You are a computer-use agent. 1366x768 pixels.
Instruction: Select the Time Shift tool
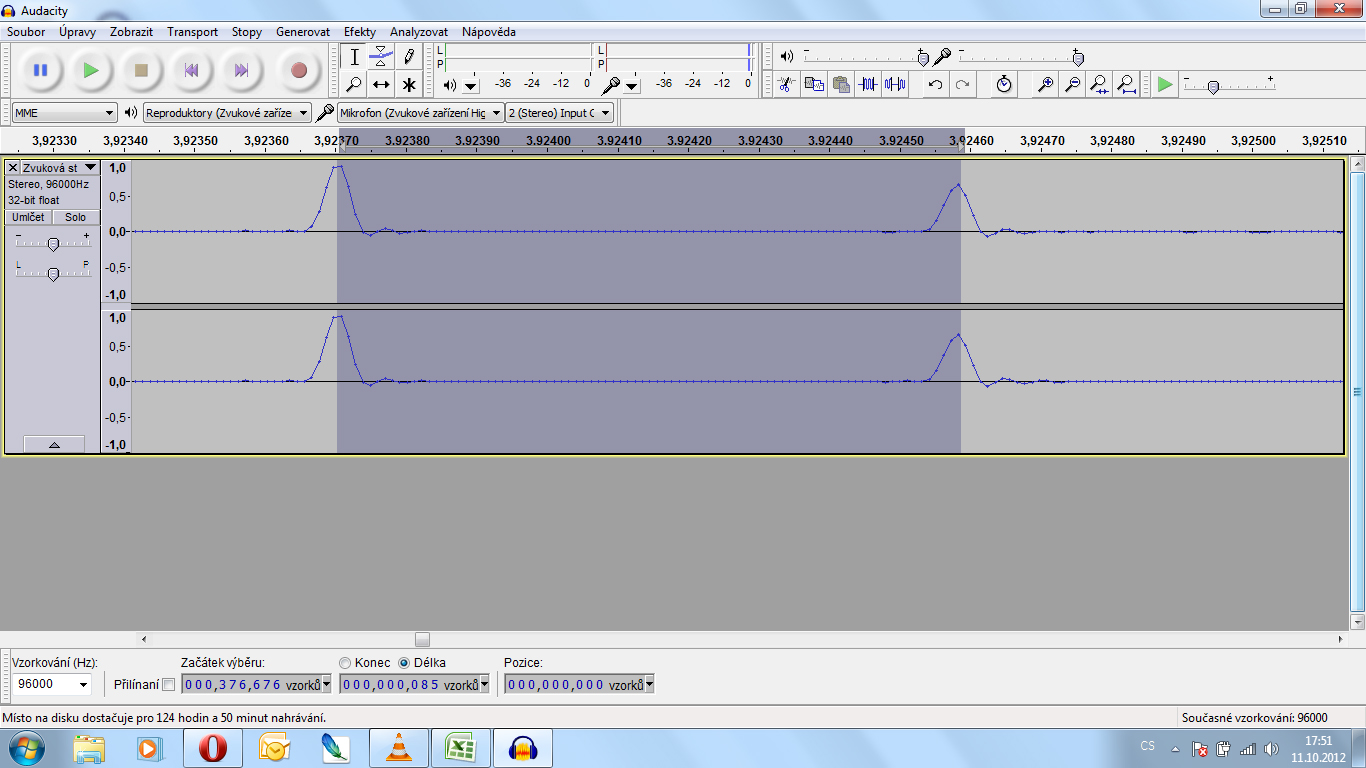point(381,84)
